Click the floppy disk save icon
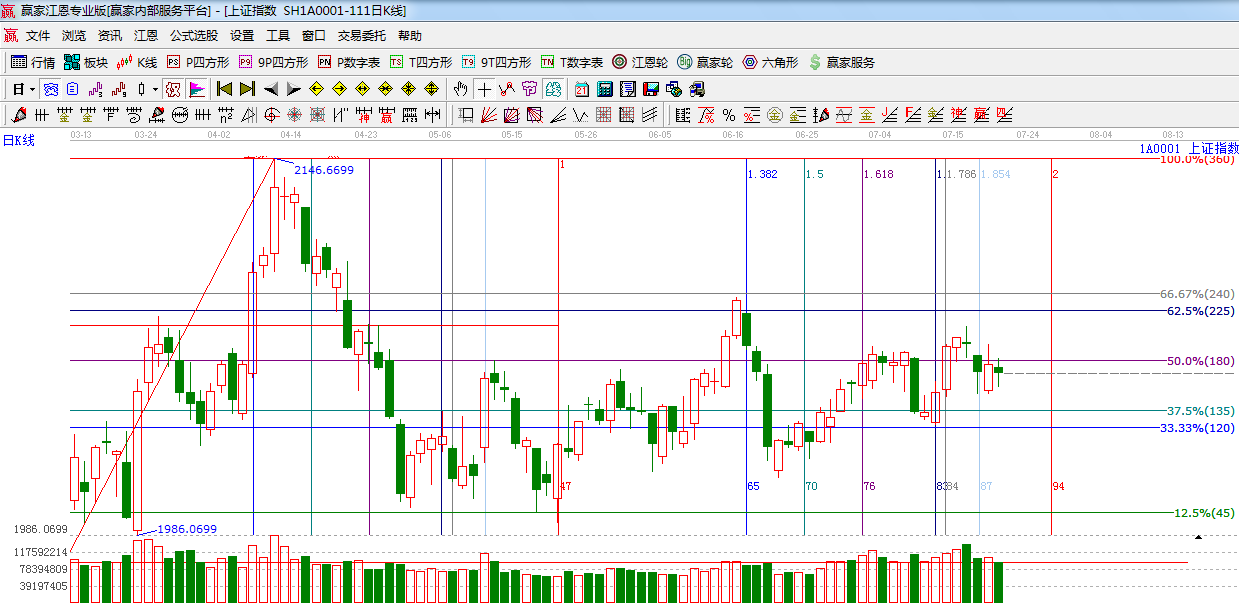 [651, 89]
